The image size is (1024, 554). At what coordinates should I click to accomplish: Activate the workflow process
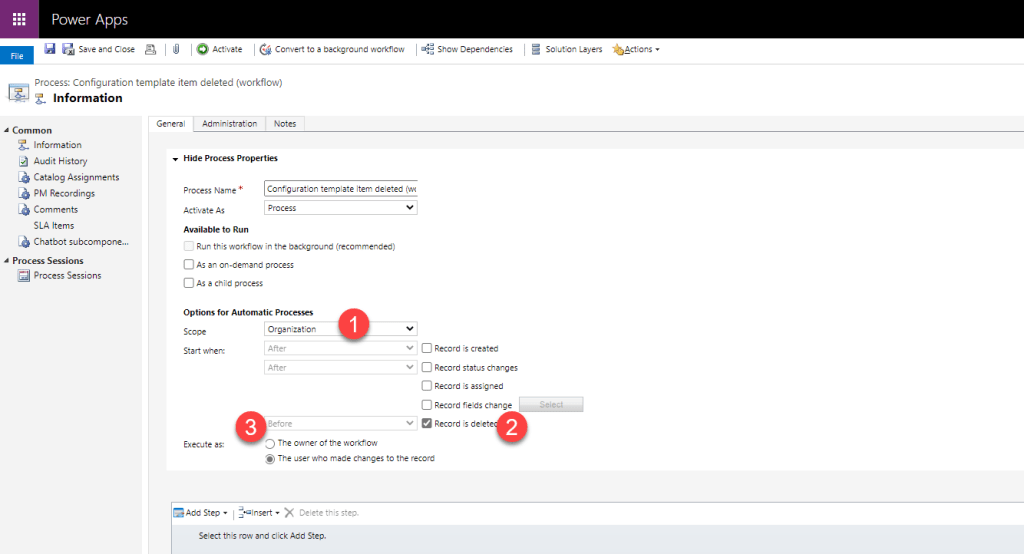pyautogui.click(x=220, y=49)
